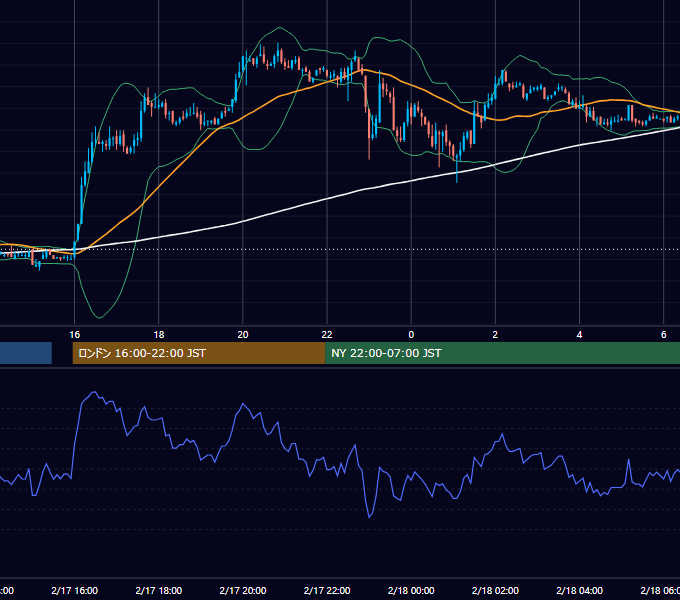Click the 6 hour label on upper time axis
The height and width of the screenshot is (600, 680).
coord(664,335)
